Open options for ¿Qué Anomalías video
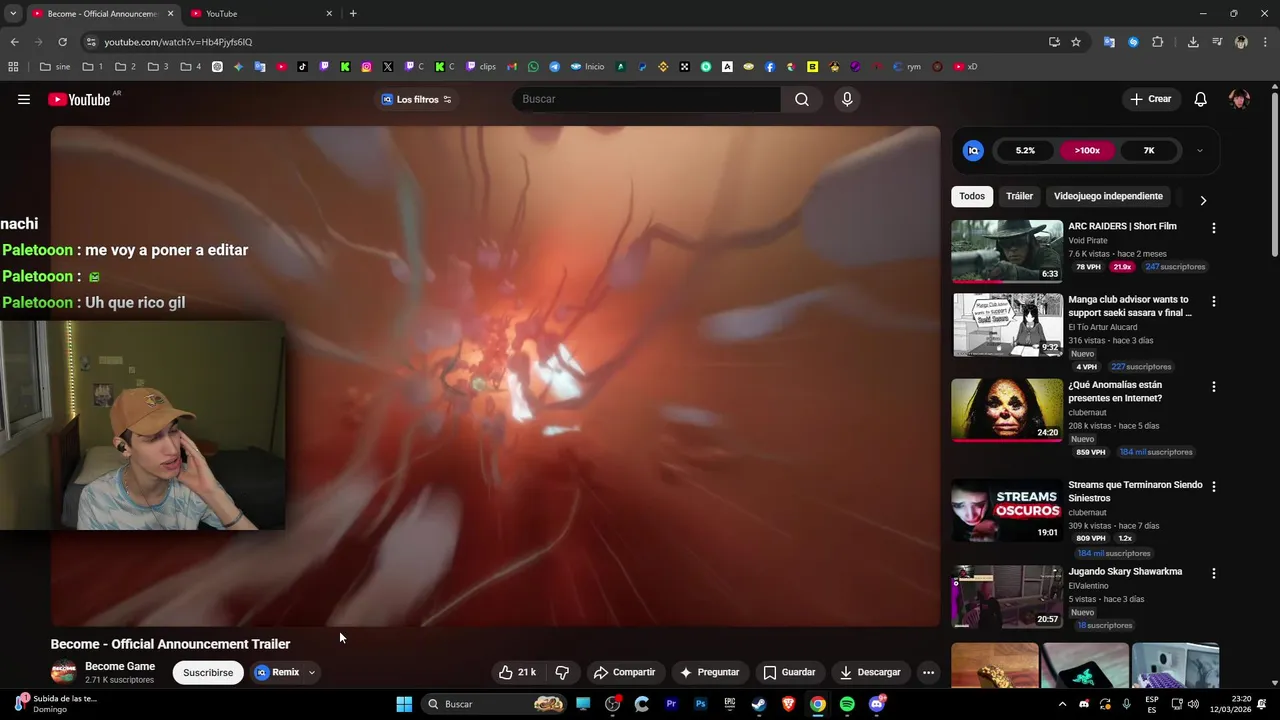 click(1214, 386)
